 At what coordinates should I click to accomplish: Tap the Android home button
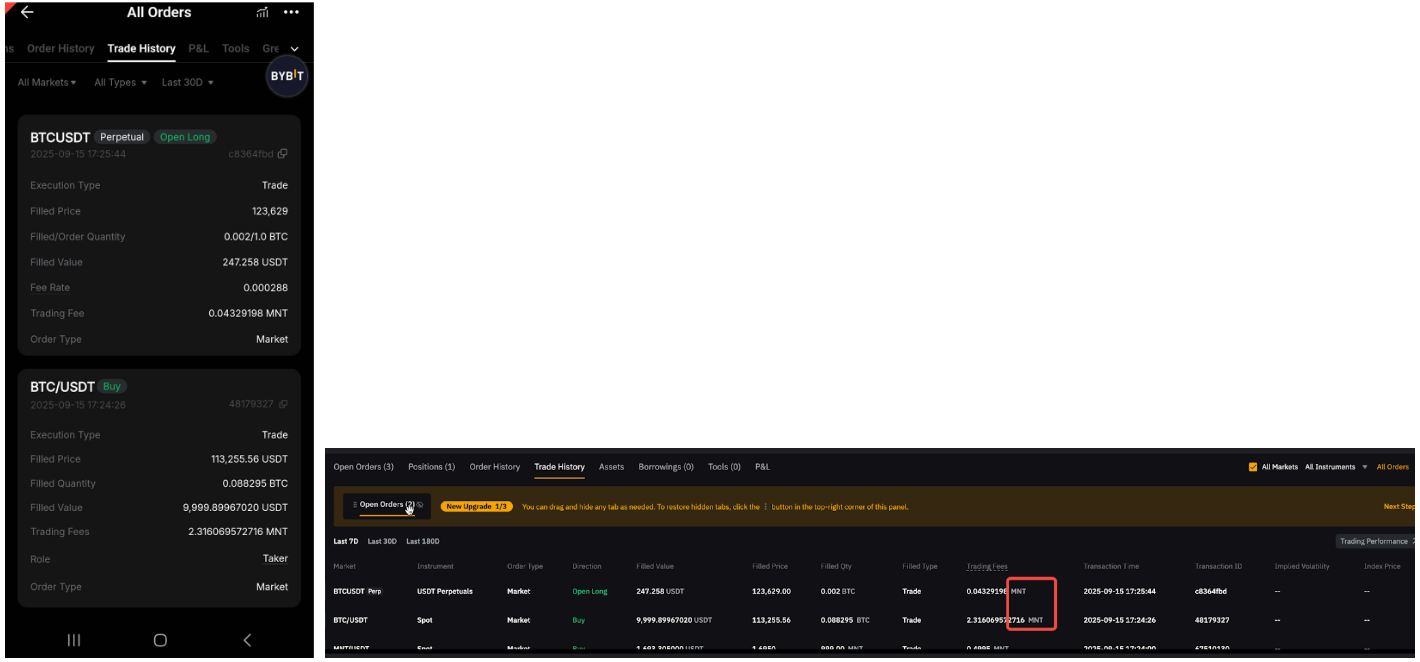tap(160, 640)
